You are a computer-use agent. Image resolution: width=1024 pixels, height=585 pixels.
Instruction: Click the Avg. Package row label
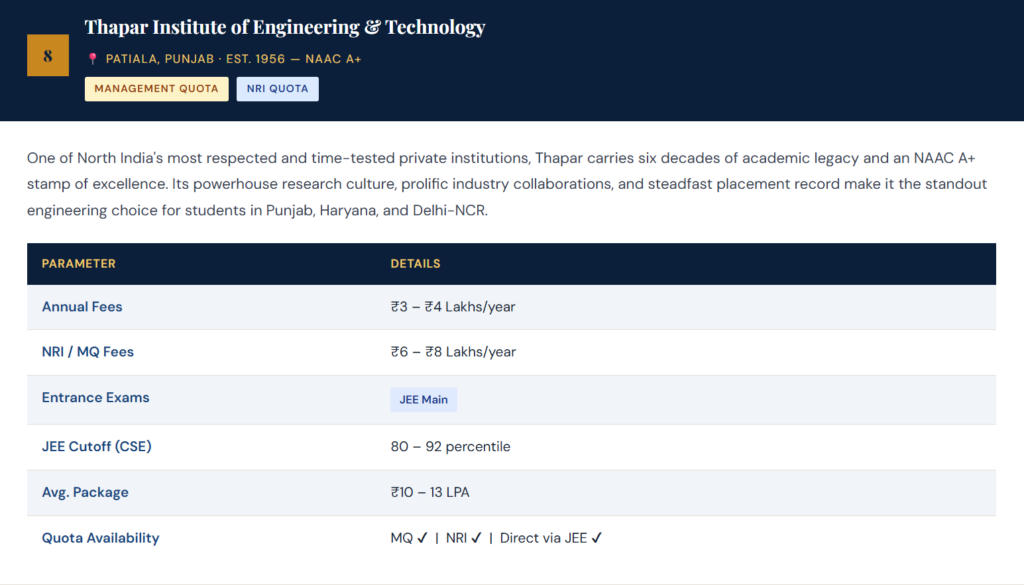point(85,492)
